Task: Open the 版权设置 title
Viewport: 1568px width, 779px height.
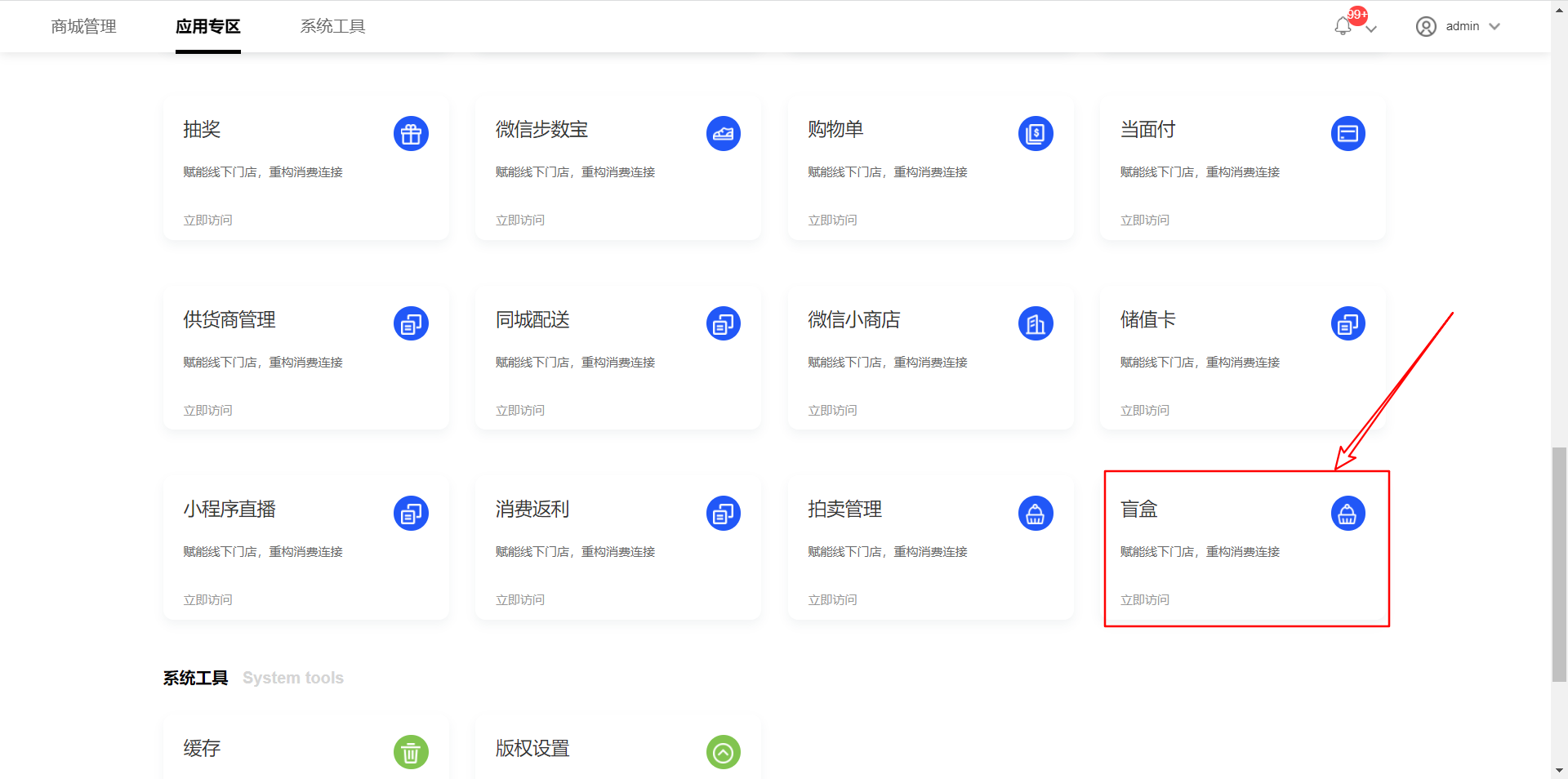Action: 532,748
